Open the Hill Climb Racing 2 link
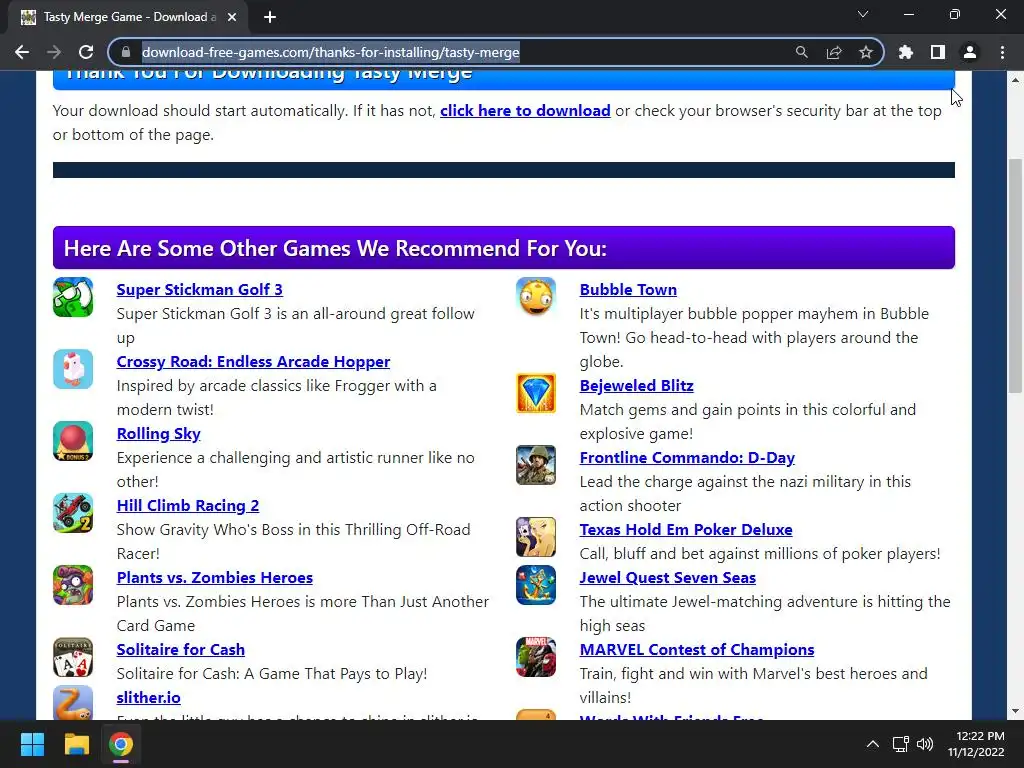Viewport: 1024px width, 768px height. 187,505
